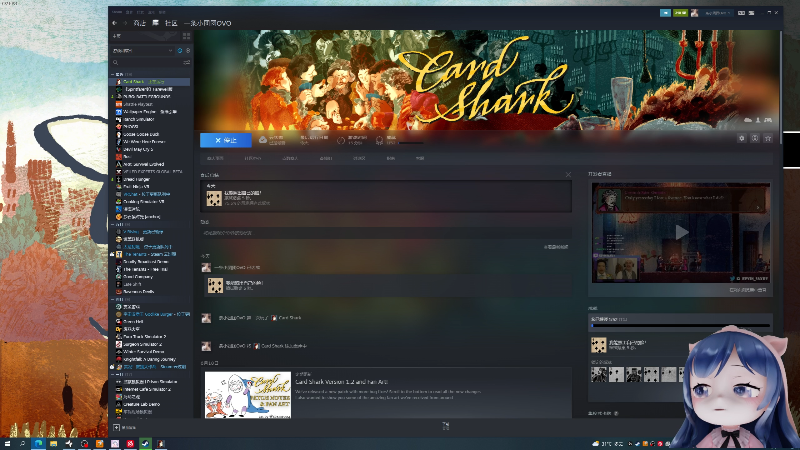800x450 pixels.
Task: Click the achievement progress bar beside trophy
Action: (411, 143)
